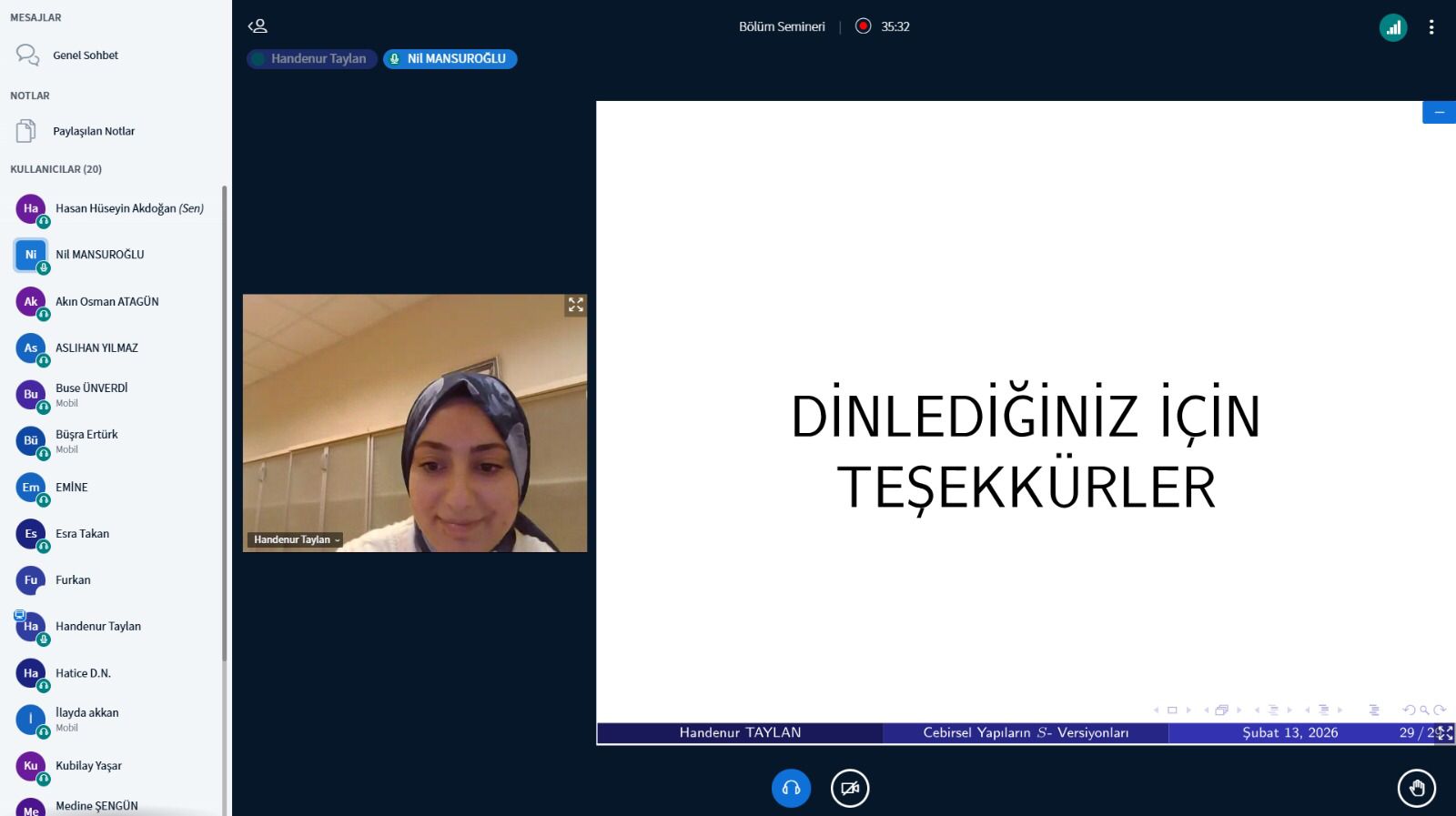Open Genel Sohbet chat
1456x816 pixels.
[86, 55]
